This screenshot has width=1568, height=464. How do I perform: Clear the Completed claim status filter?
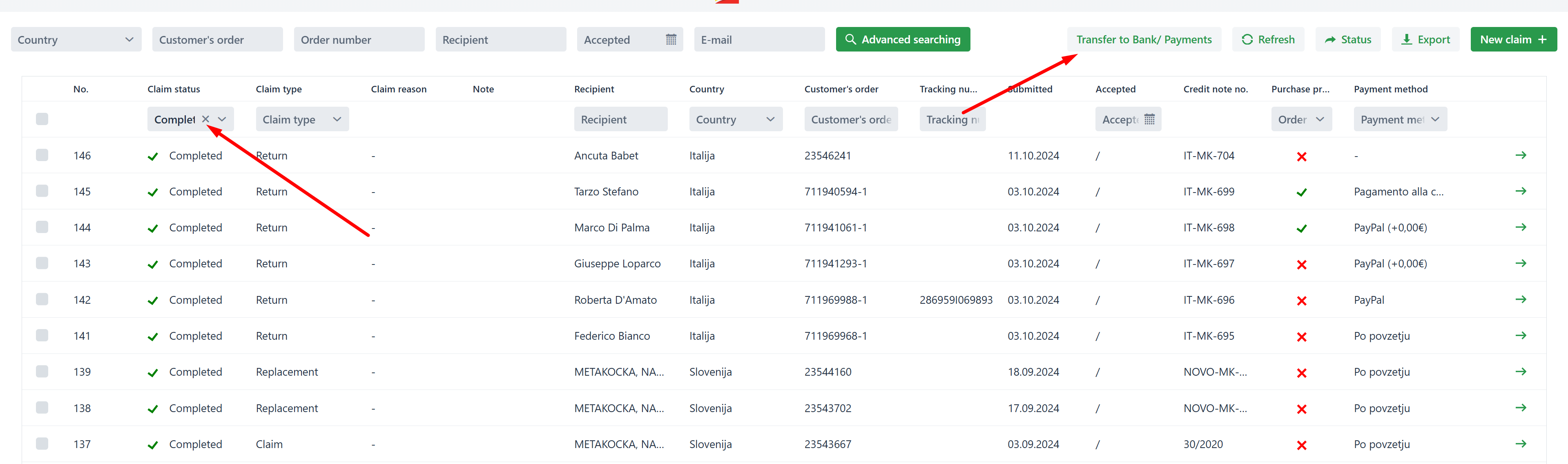coord(206,119)
